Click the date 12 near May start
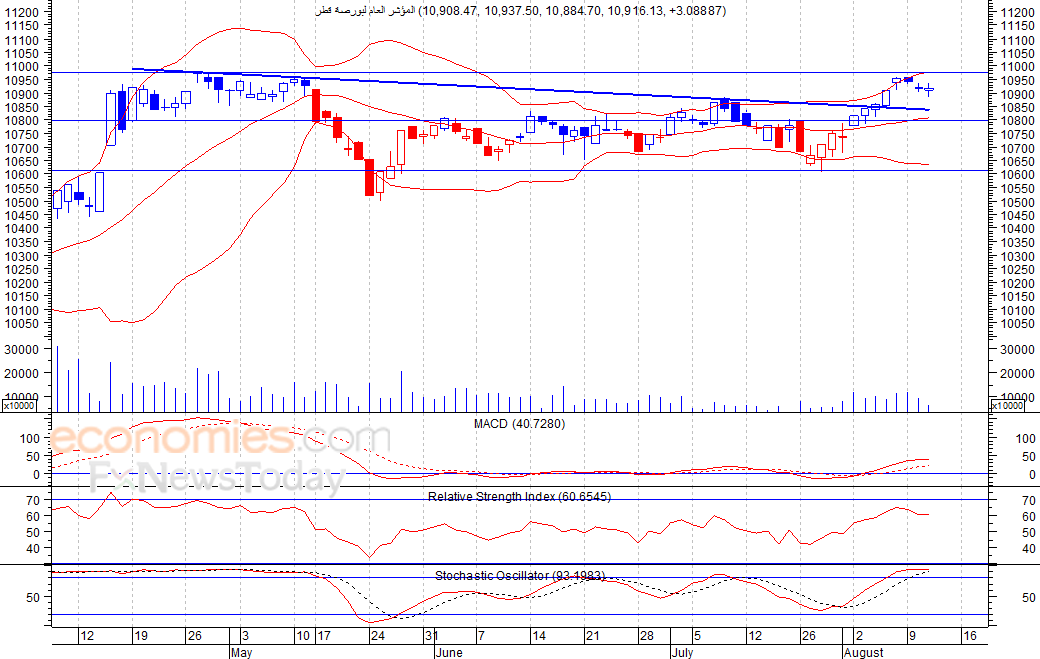 (86, 636)
